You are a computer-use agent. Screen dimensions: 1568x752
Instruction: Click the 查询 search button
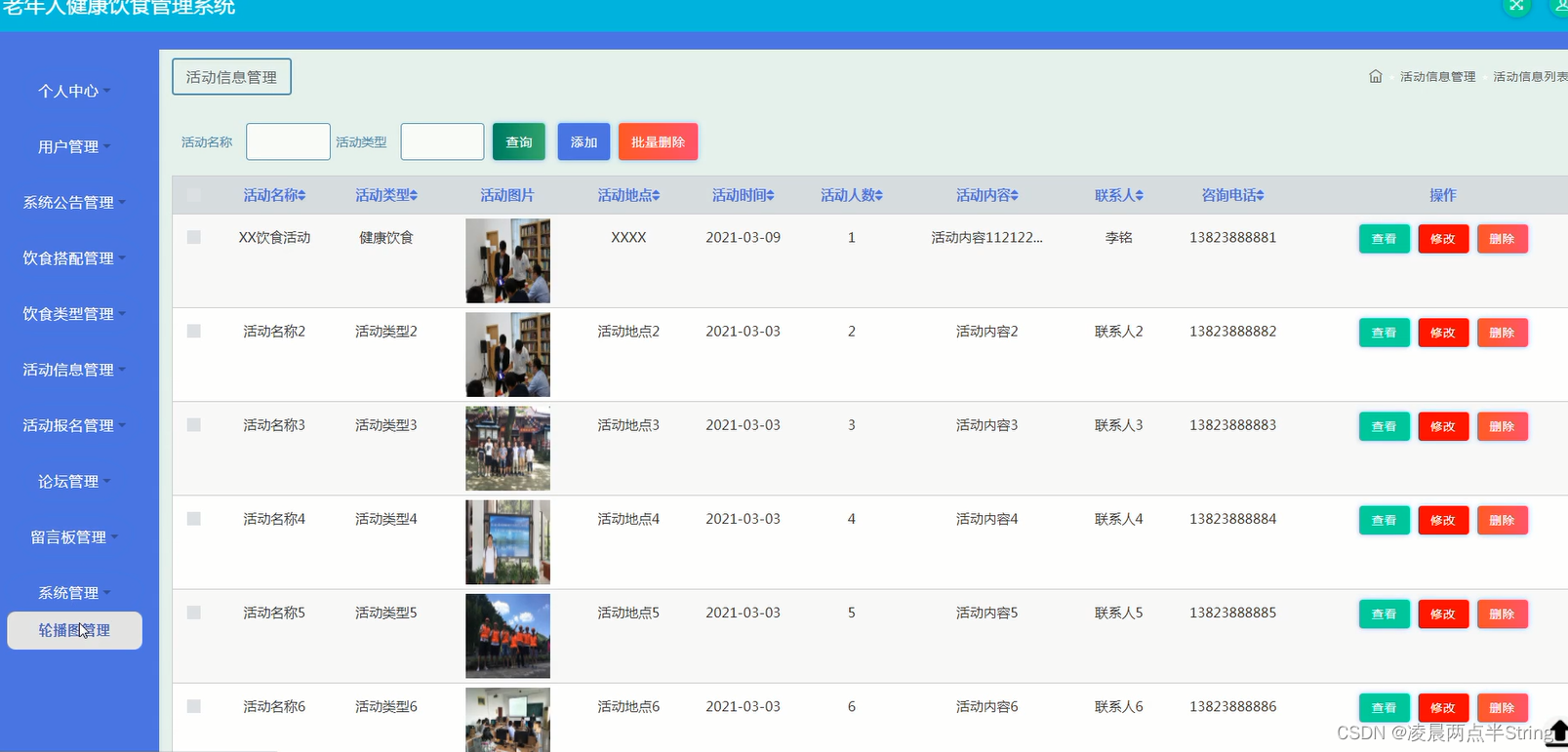click(519, 141)
